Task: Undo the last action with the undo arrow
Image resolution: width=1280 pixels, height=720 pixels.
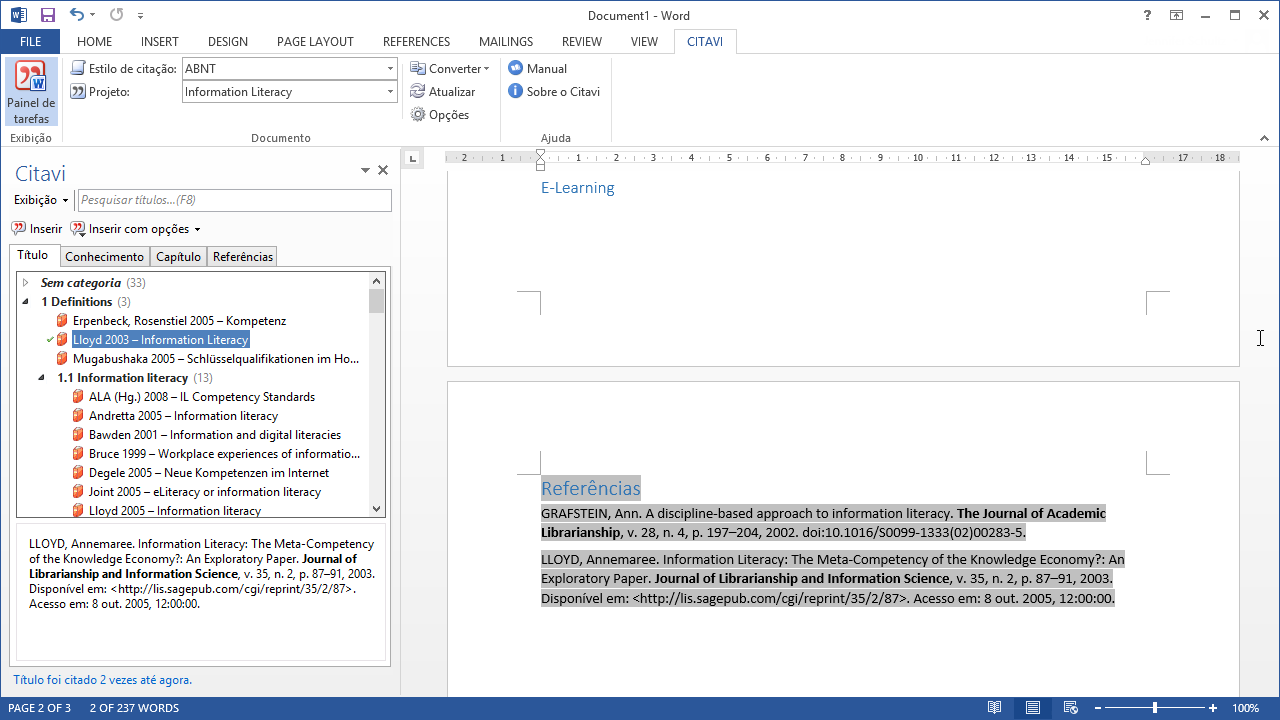Action: pos(77,15)
